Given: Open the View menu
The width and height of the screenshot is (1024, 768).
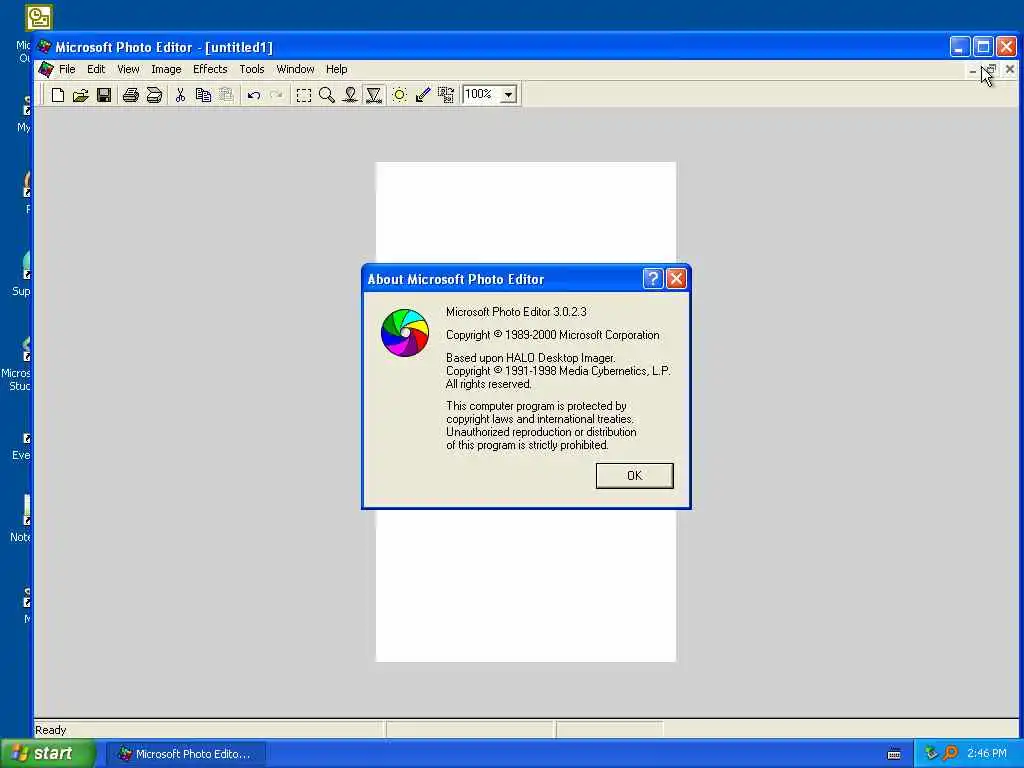Looking at the screenshot, I should click(128, 69).
